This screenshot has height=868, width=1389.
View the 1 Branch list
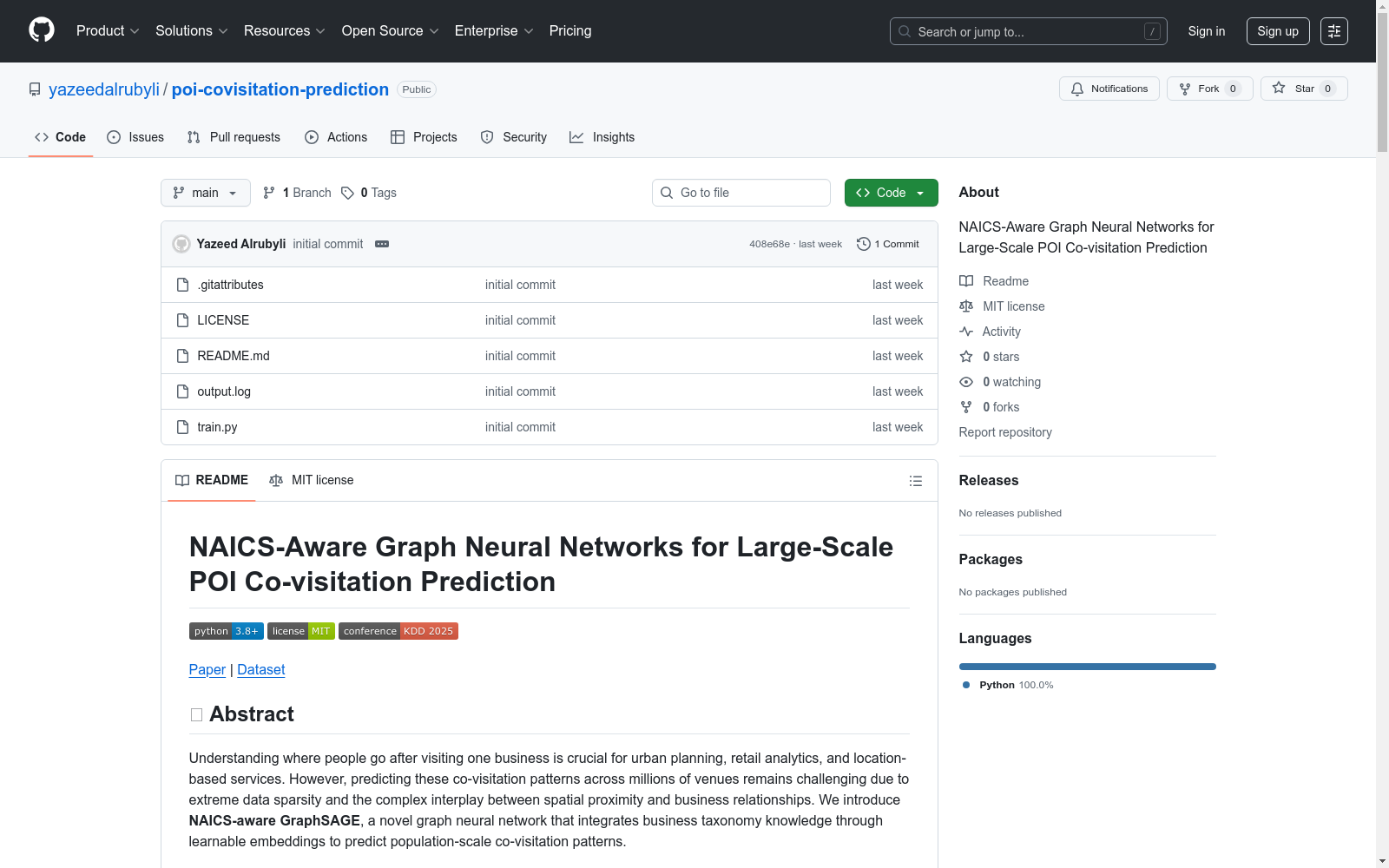coord(297,193)
